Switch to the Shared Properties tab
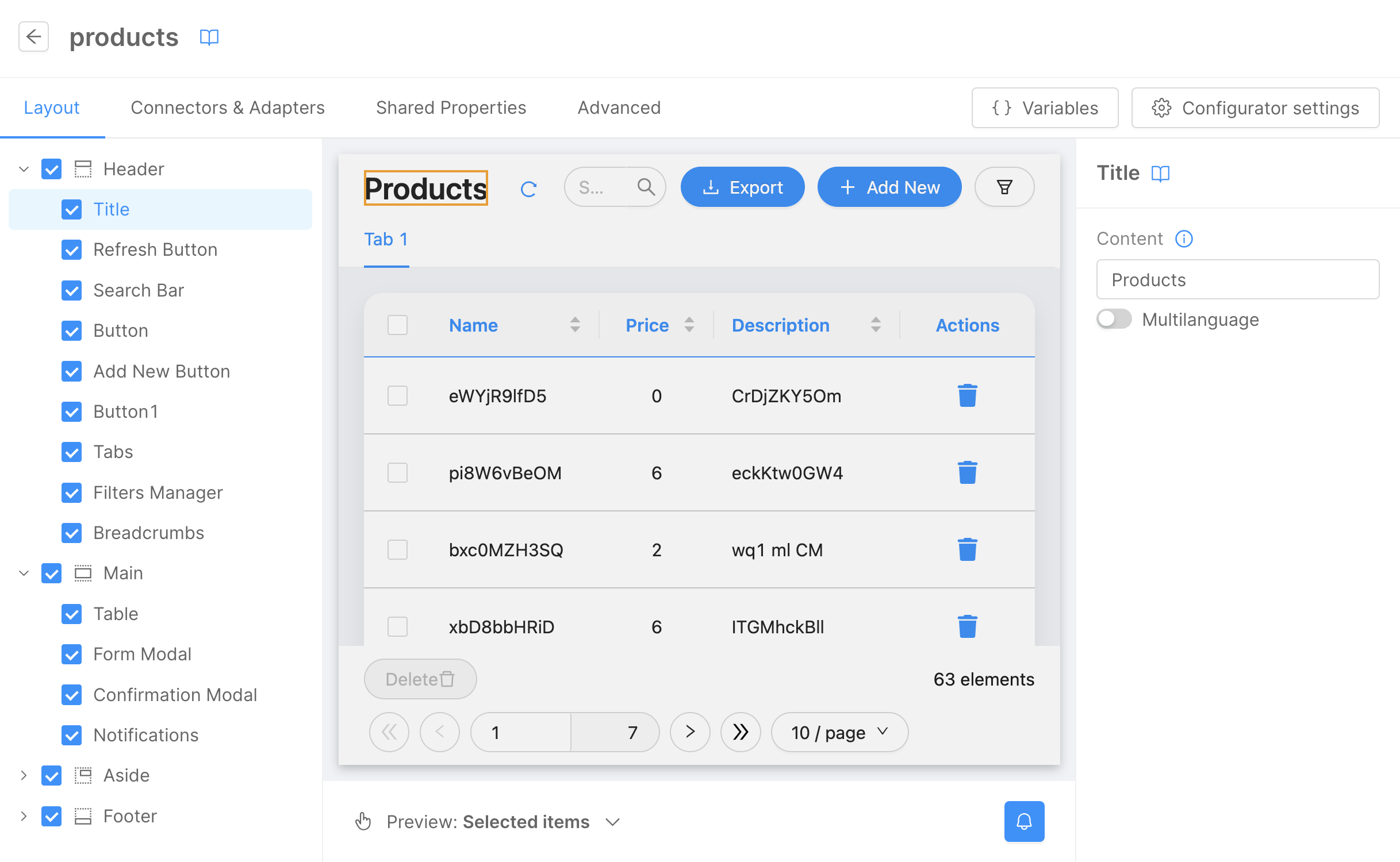 coord(451,107)
